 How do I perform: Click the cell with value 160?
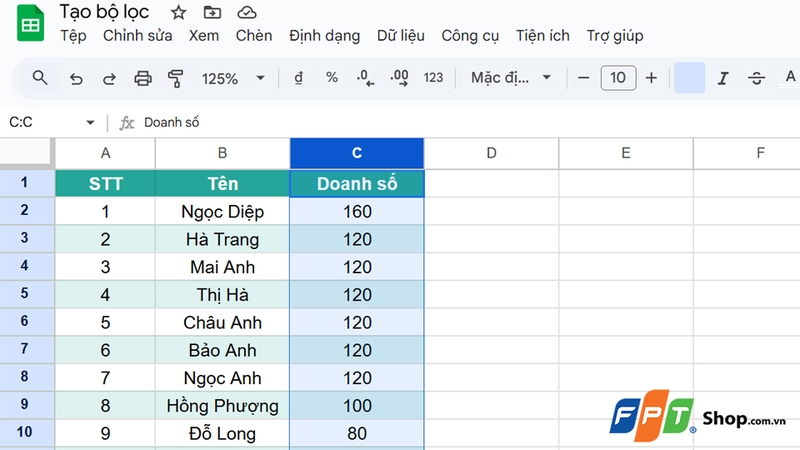[x=357, y=211]
